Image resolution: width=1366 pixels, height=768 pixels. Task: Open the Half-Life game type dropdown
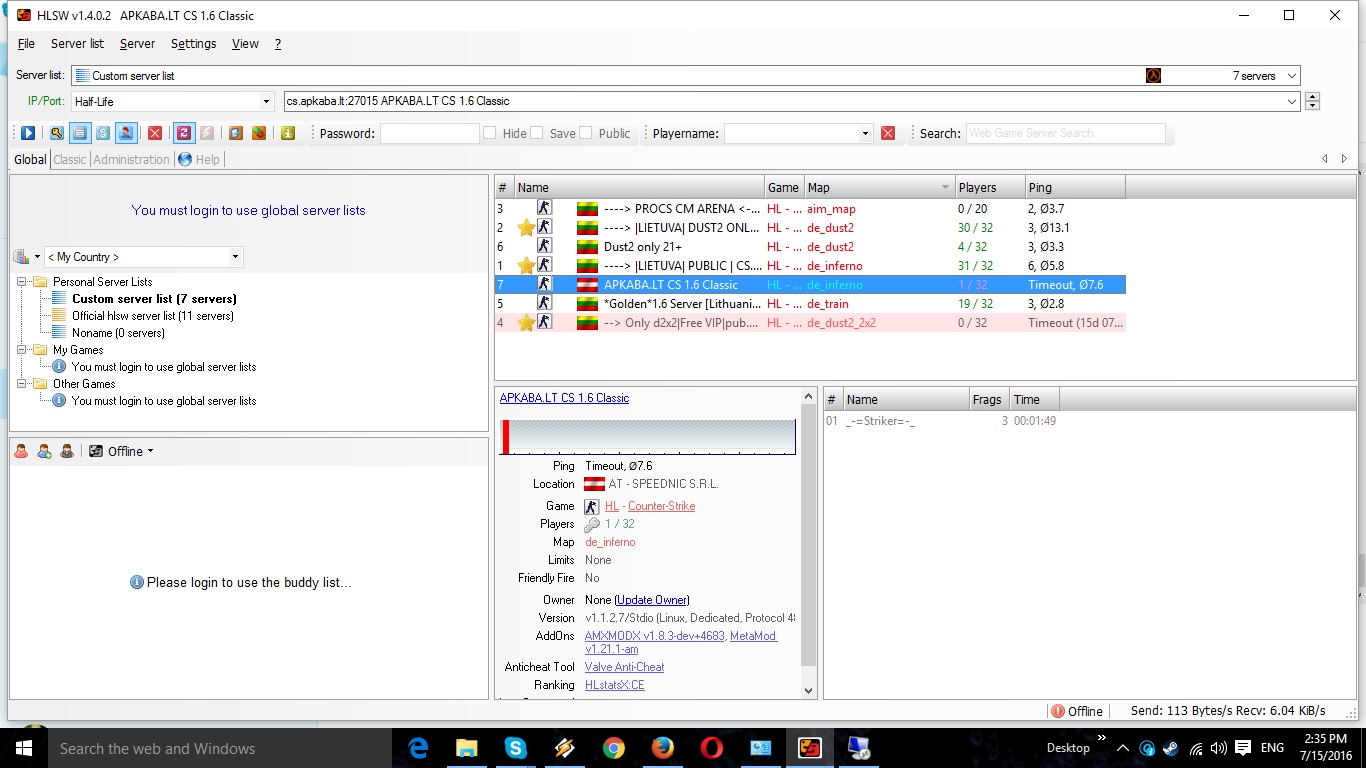[x=266, y=101]
